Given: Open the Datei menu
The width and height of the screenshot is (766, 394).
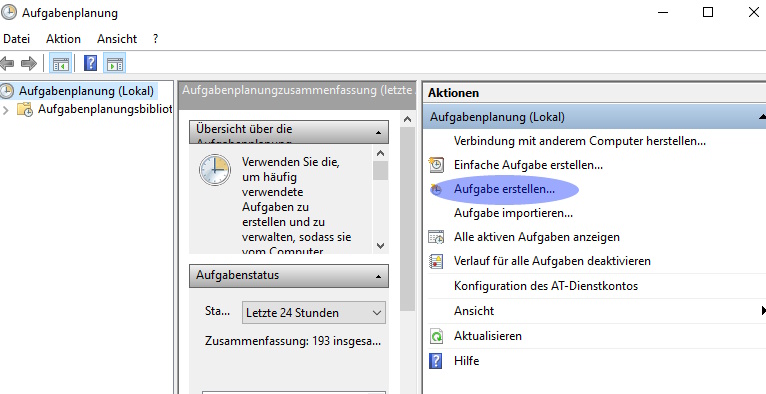Looking at the screenshot, I should (16, 39).
